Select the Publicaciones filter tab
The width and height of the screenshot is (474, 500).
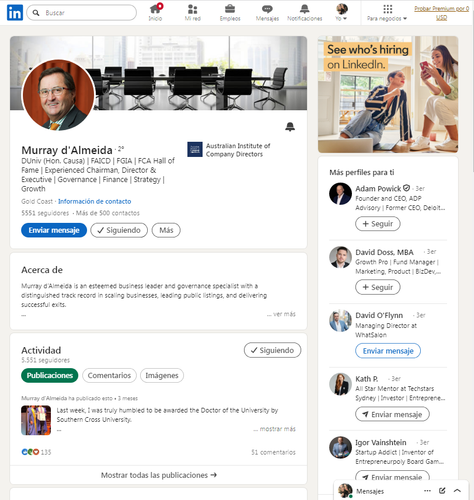coord(50,375)
